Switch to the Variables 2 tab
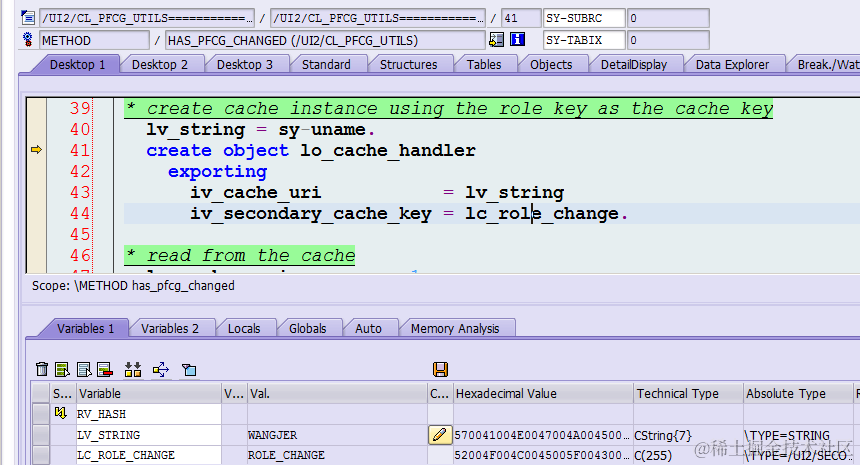 click(x=169, y=328)
